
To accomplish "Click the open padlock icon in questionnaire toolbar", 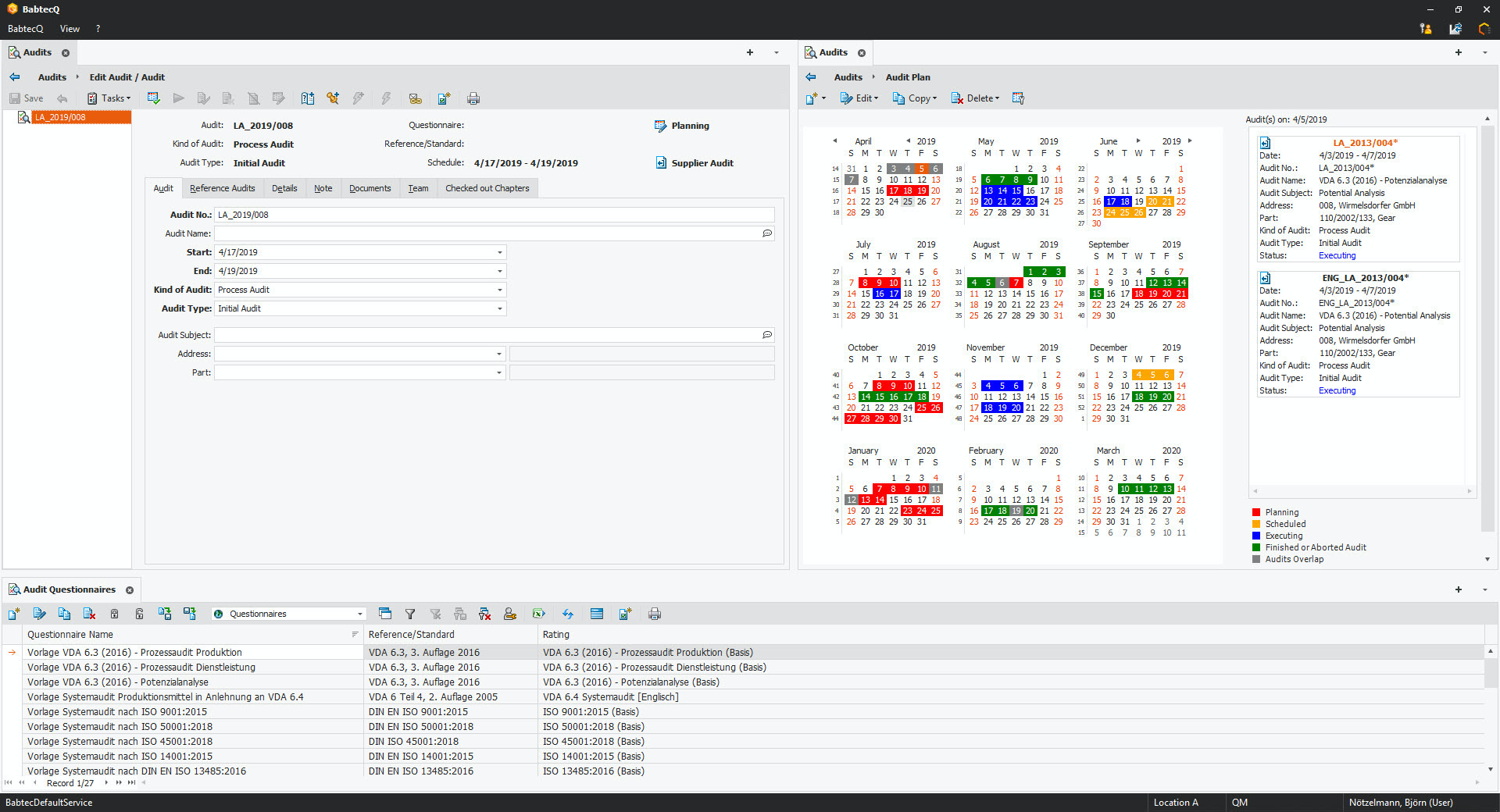I will [x=139, y=614].
